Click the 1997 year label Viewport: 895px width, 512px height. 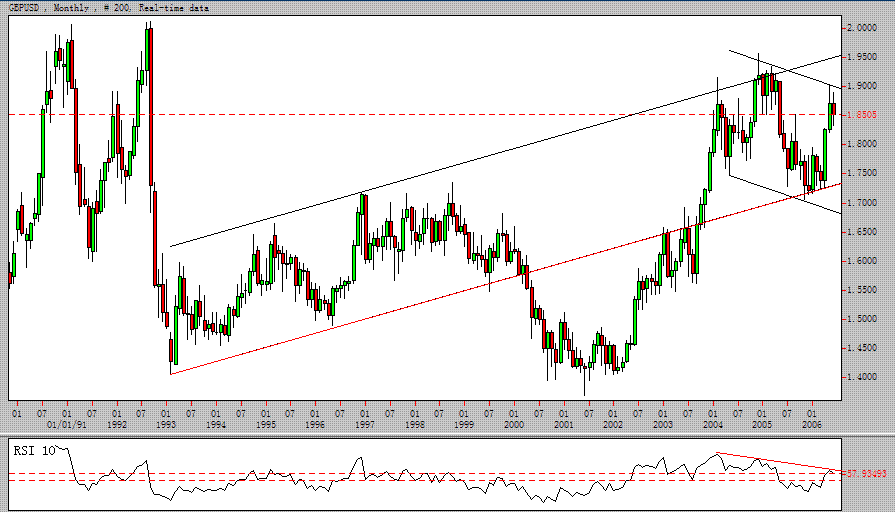pyautogui.click(x=365, y=425)
